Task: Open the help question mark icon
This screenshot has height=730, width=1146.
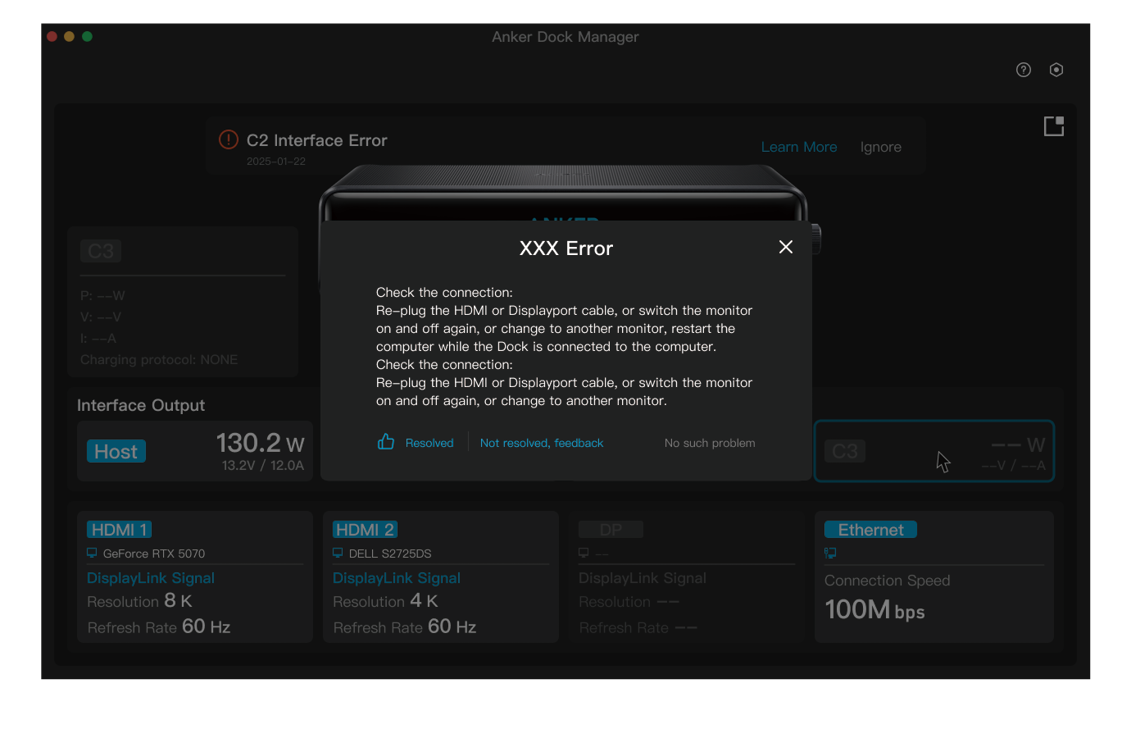Action: 1023,69
